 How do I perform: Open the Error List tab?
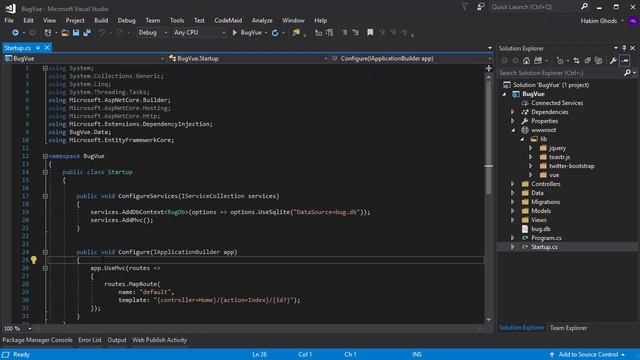click(x=90, y=340)
